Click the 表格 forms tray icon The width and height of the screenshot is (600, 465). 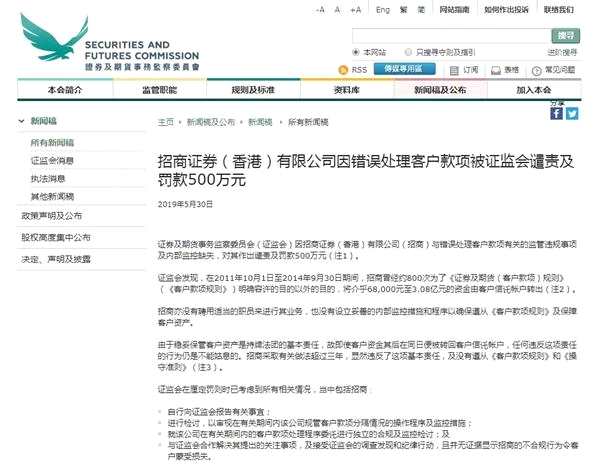[x=496, y=70]
